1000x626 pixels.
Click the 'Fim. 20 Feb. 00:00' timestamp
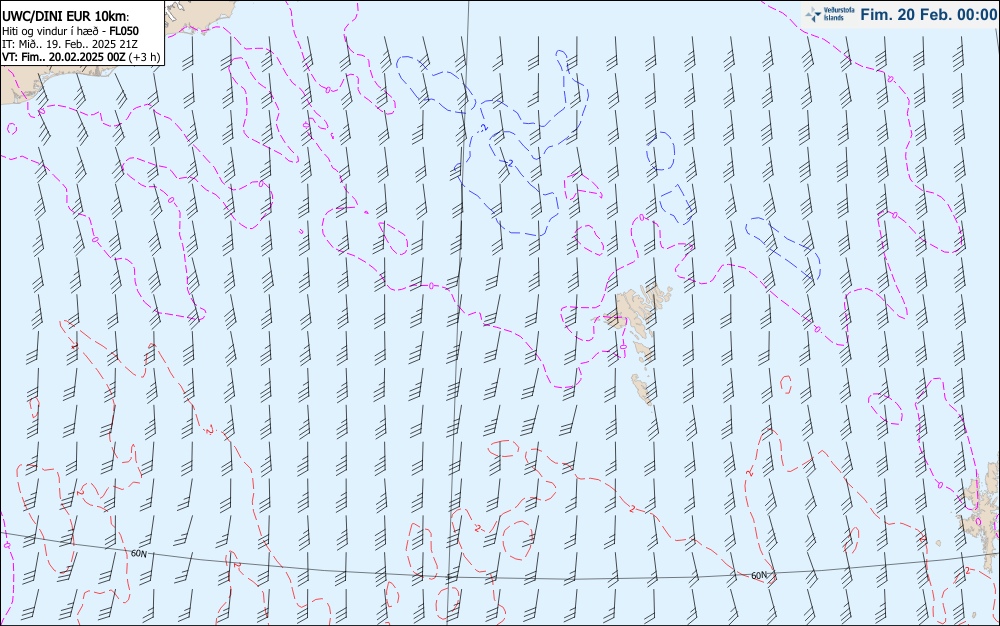click(x=929, y=14)
